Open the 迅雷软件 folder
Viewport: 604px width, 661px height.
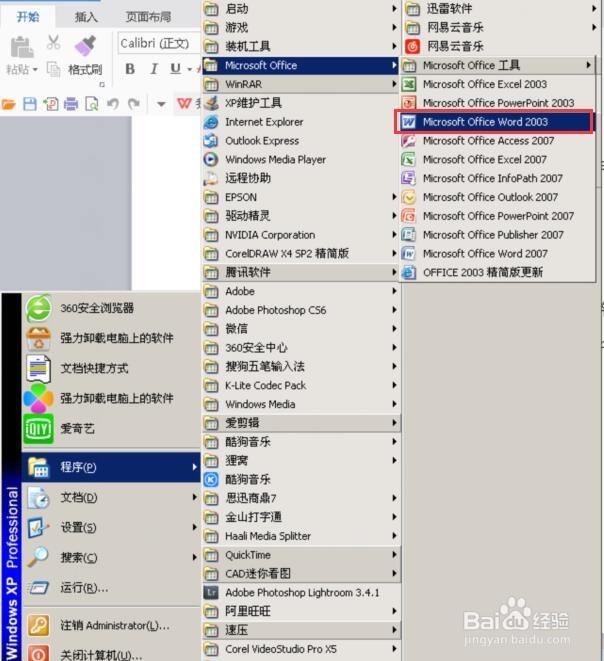(502, 8)
